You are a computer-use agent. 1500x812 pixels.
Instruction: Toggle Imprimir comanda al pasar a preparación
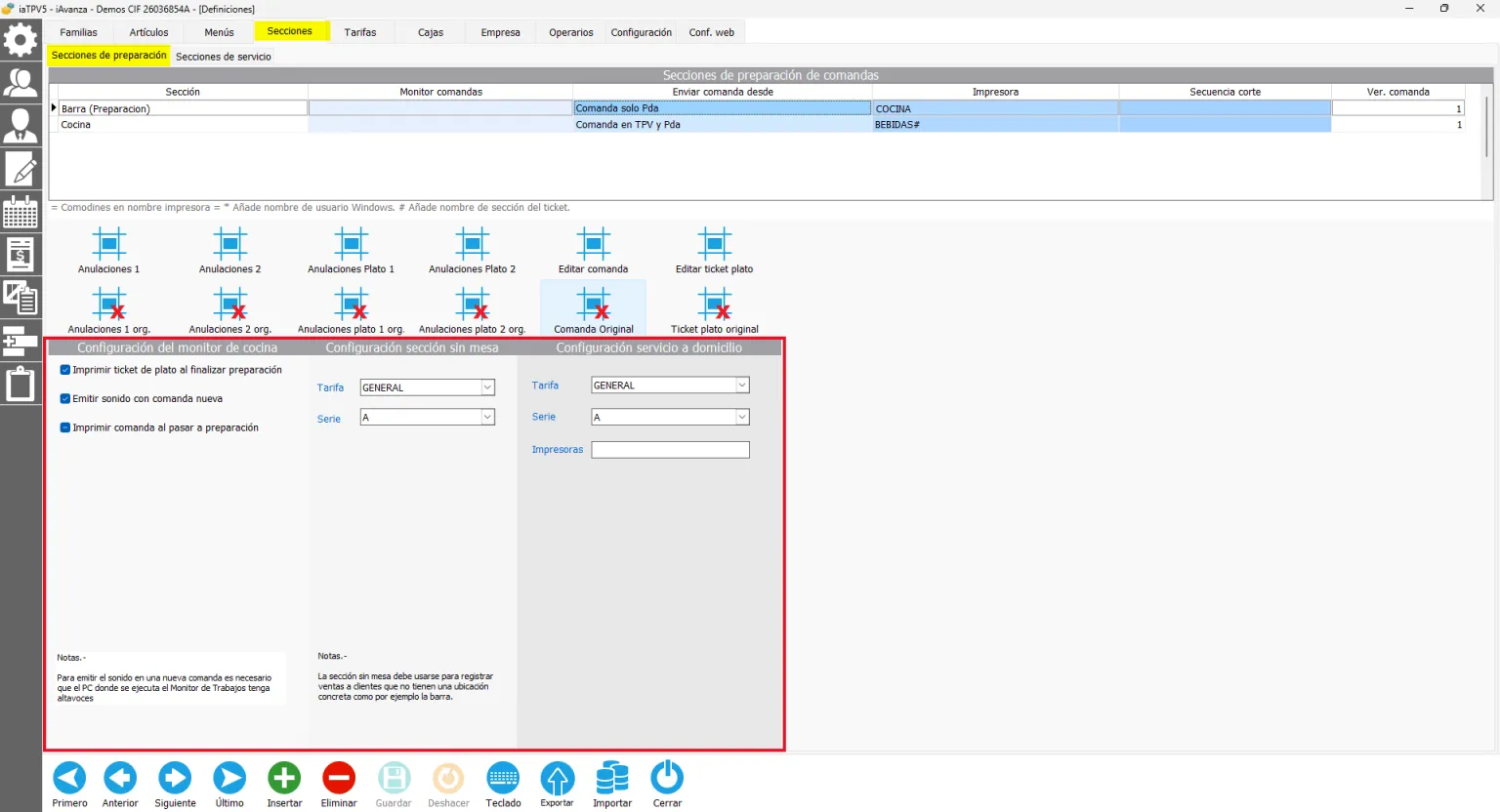pos(65,427)
